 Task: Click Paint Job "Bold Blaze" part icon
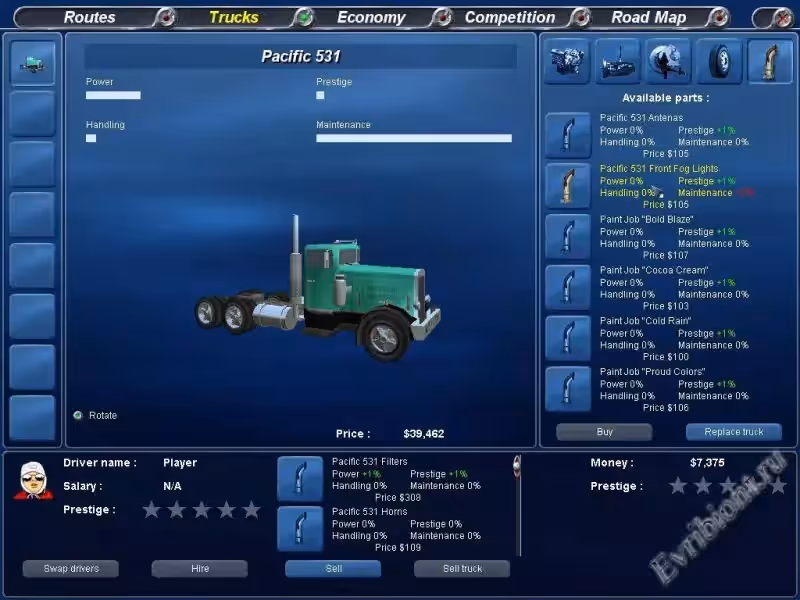click(568, 237)
